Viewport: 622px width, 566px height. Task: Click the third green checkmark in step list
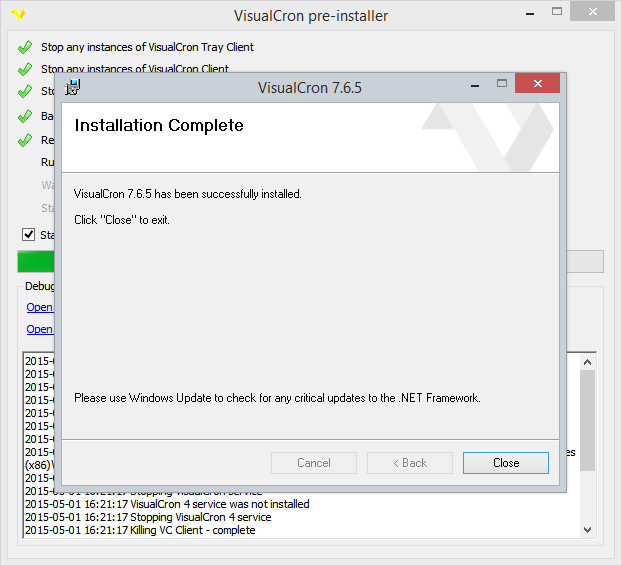pyautogui.click(x=25, y=92)
